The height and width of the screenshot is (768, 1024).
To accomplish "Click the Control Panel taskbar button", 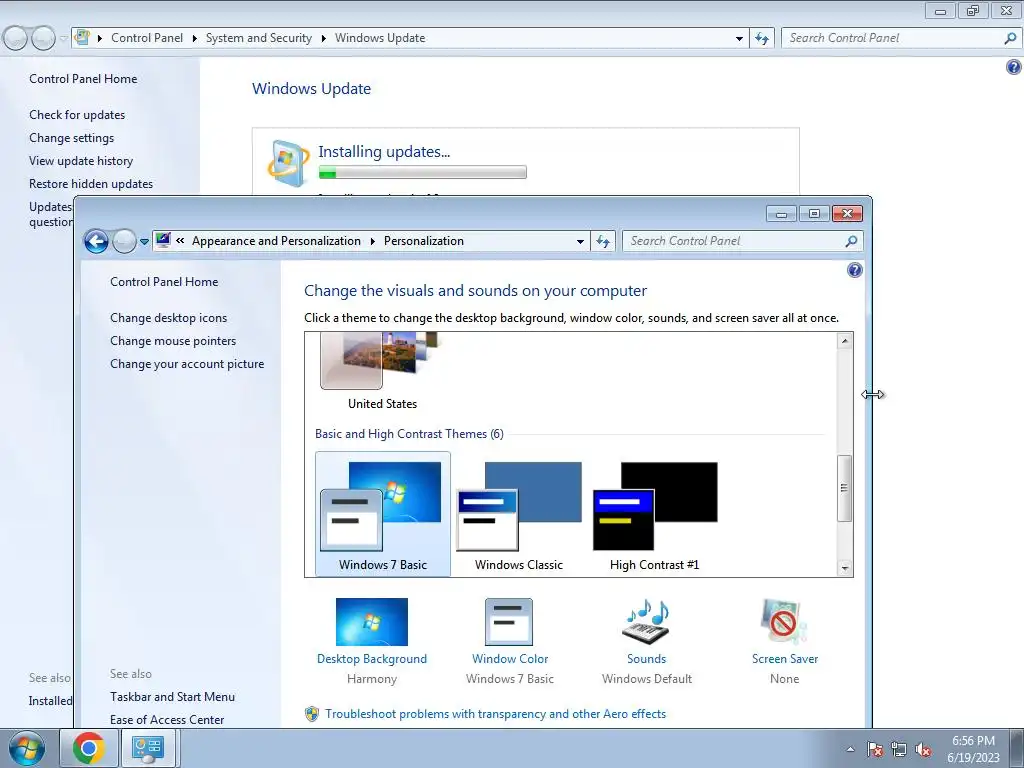I will pos(148,748).
